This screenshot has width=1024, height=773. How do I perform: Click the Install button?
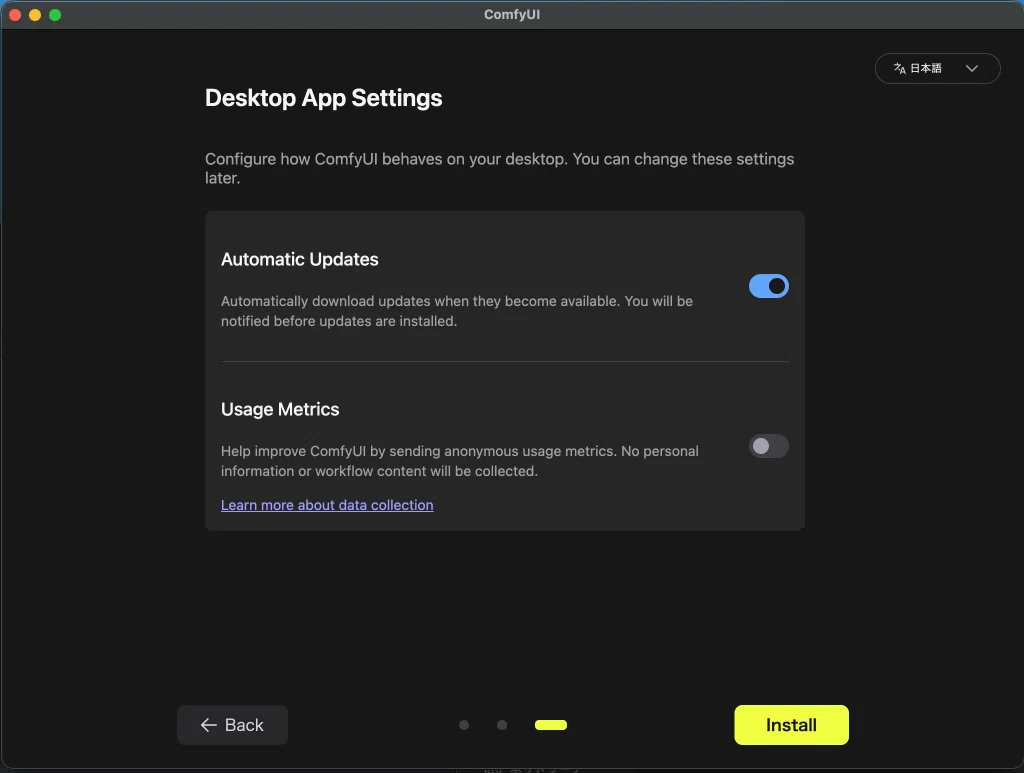click(791, 725)
